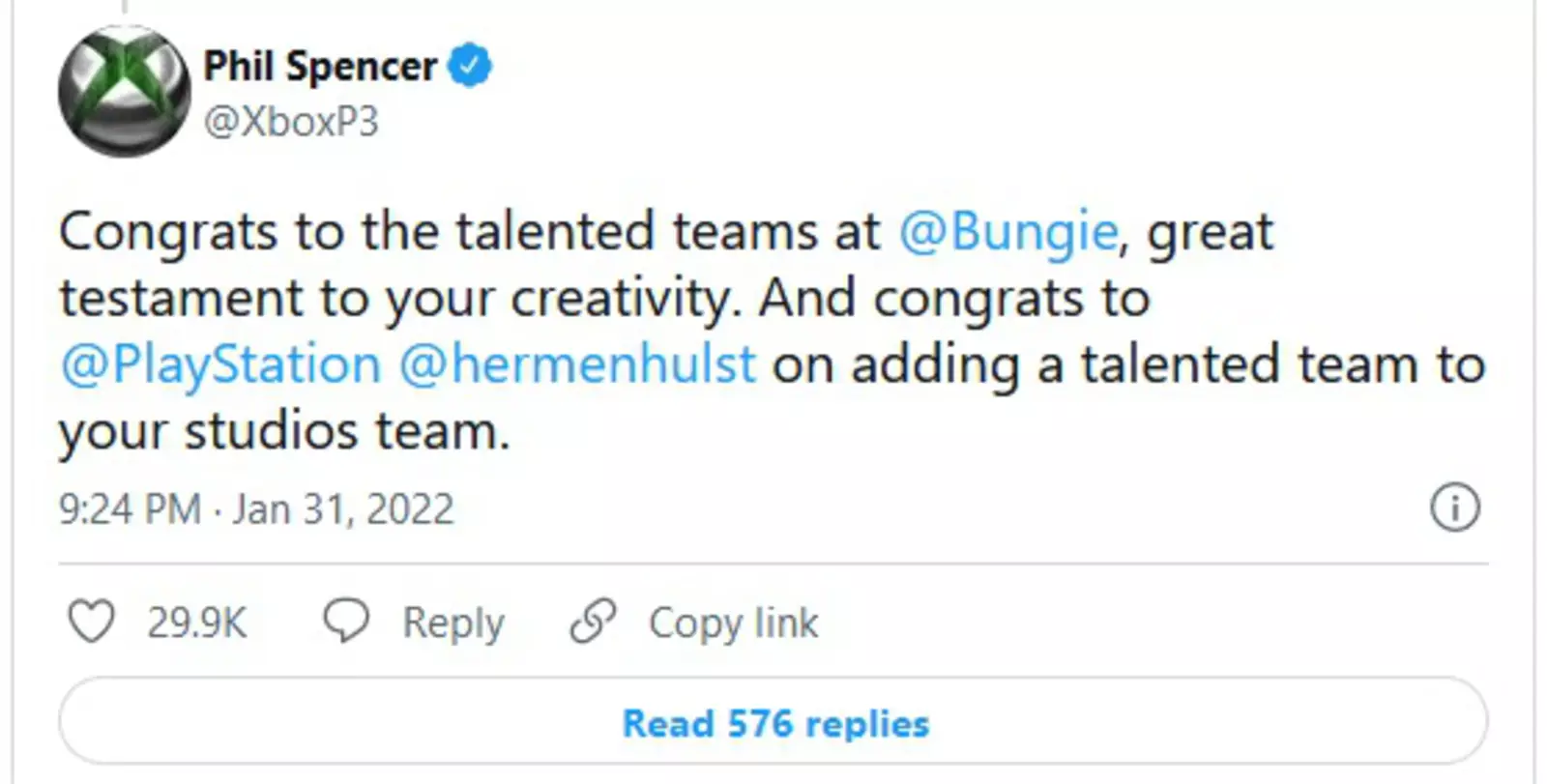Click 'Congrats to the talented teams at' text
Viewport: 1547px width, 784px height.
470,232
